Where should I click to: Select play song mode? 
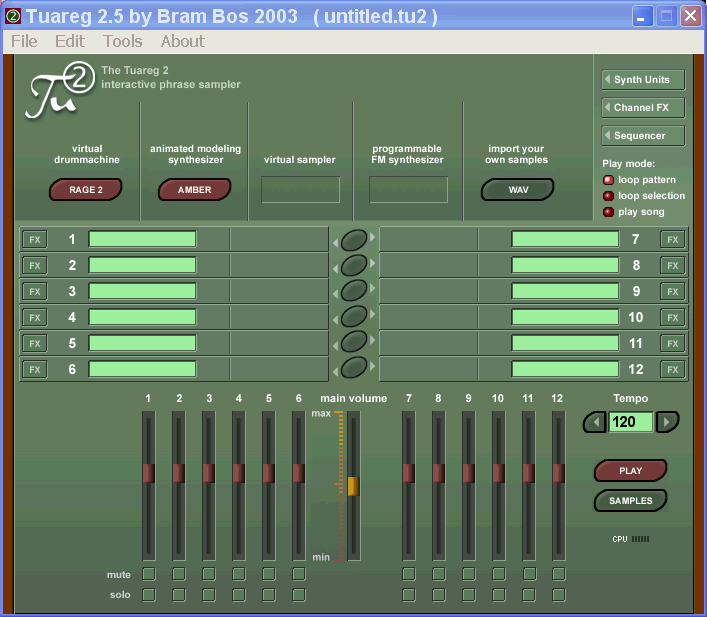click(608, 212)
